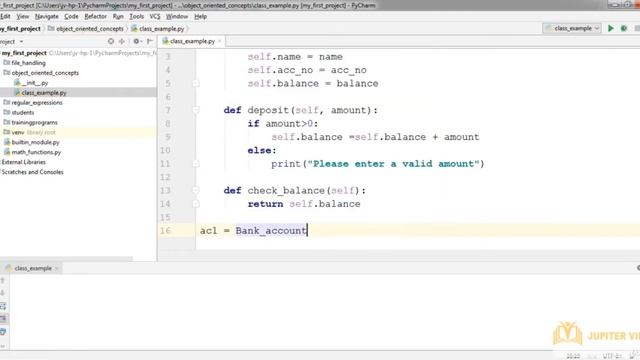
Task: Start debugging with the bug icon
Action: click(x=624, y=28)
